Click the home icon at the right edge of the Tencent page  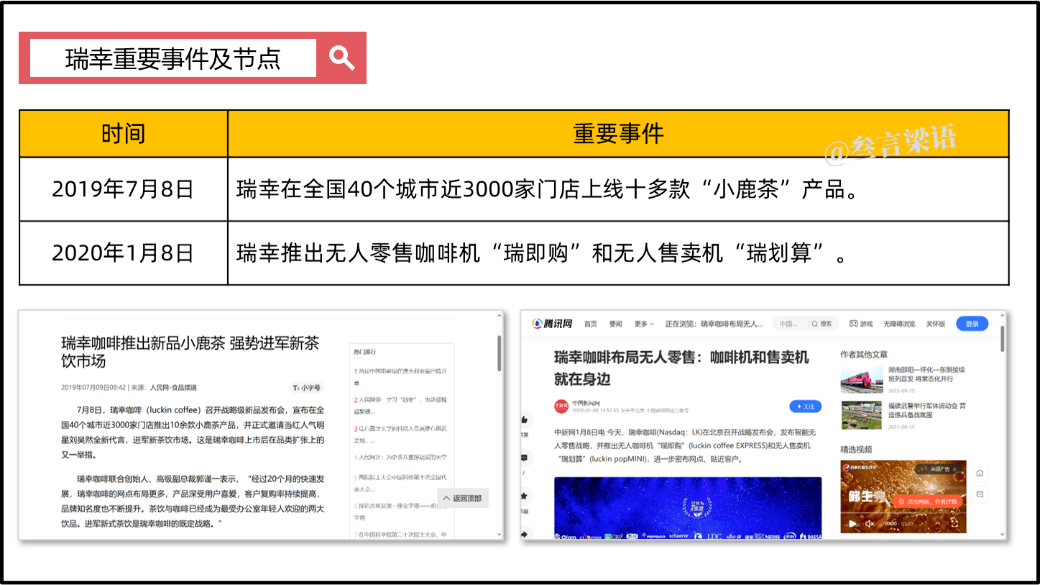coord(980,473)
